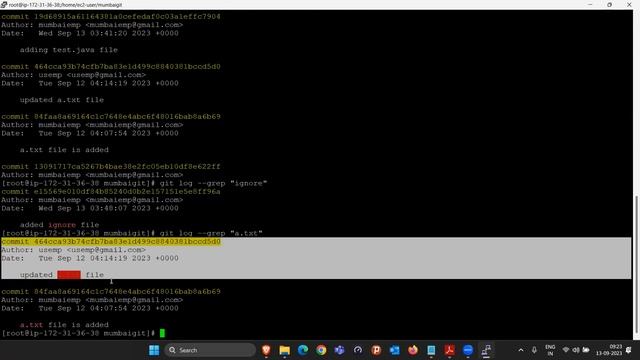Click 'Date: Wed Sep 13 03:48:07' line
This screenshot has height=360, width=640.
[90, 208]
